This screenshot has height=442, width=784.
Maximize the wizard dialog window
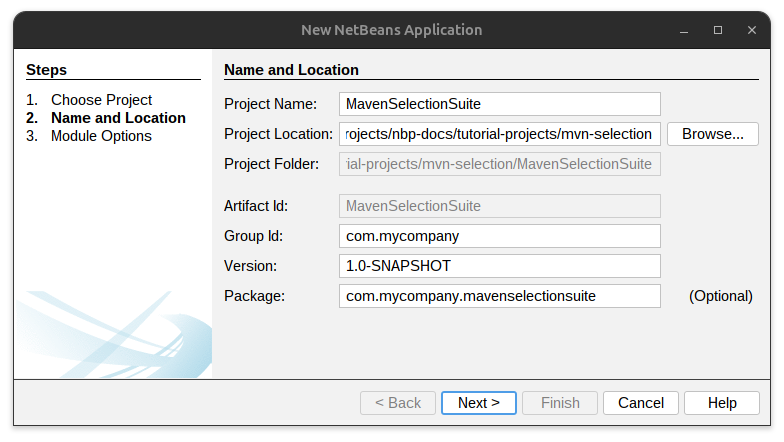pyautogui.click(x=718, y=30)
